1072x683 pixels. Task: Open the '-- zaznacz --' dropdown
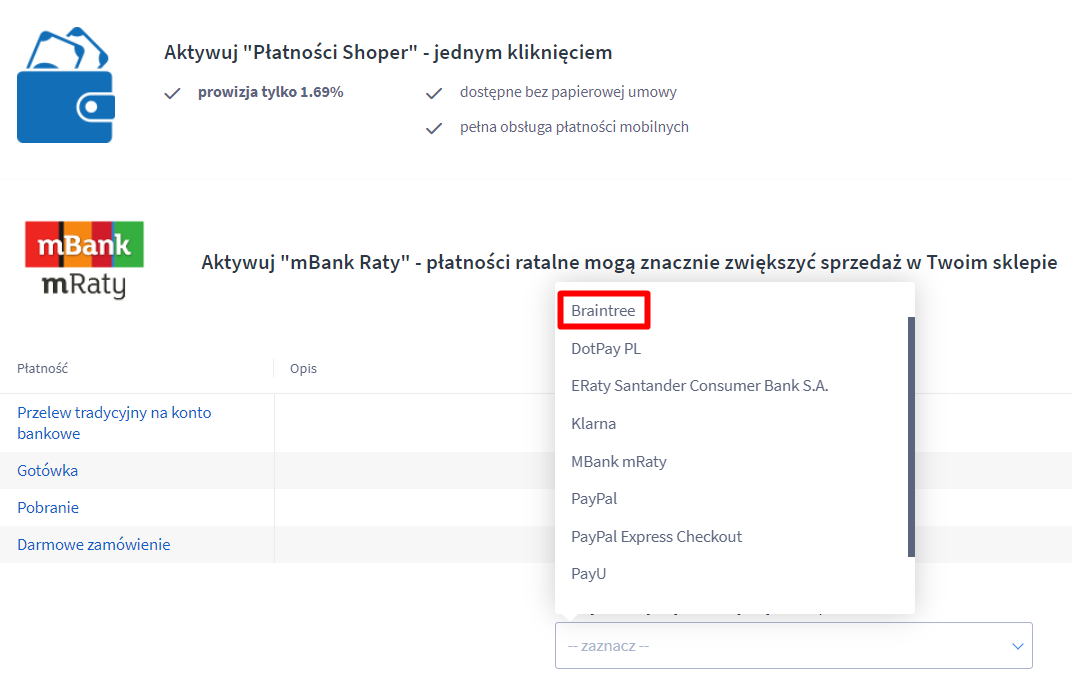click(794, 645)
